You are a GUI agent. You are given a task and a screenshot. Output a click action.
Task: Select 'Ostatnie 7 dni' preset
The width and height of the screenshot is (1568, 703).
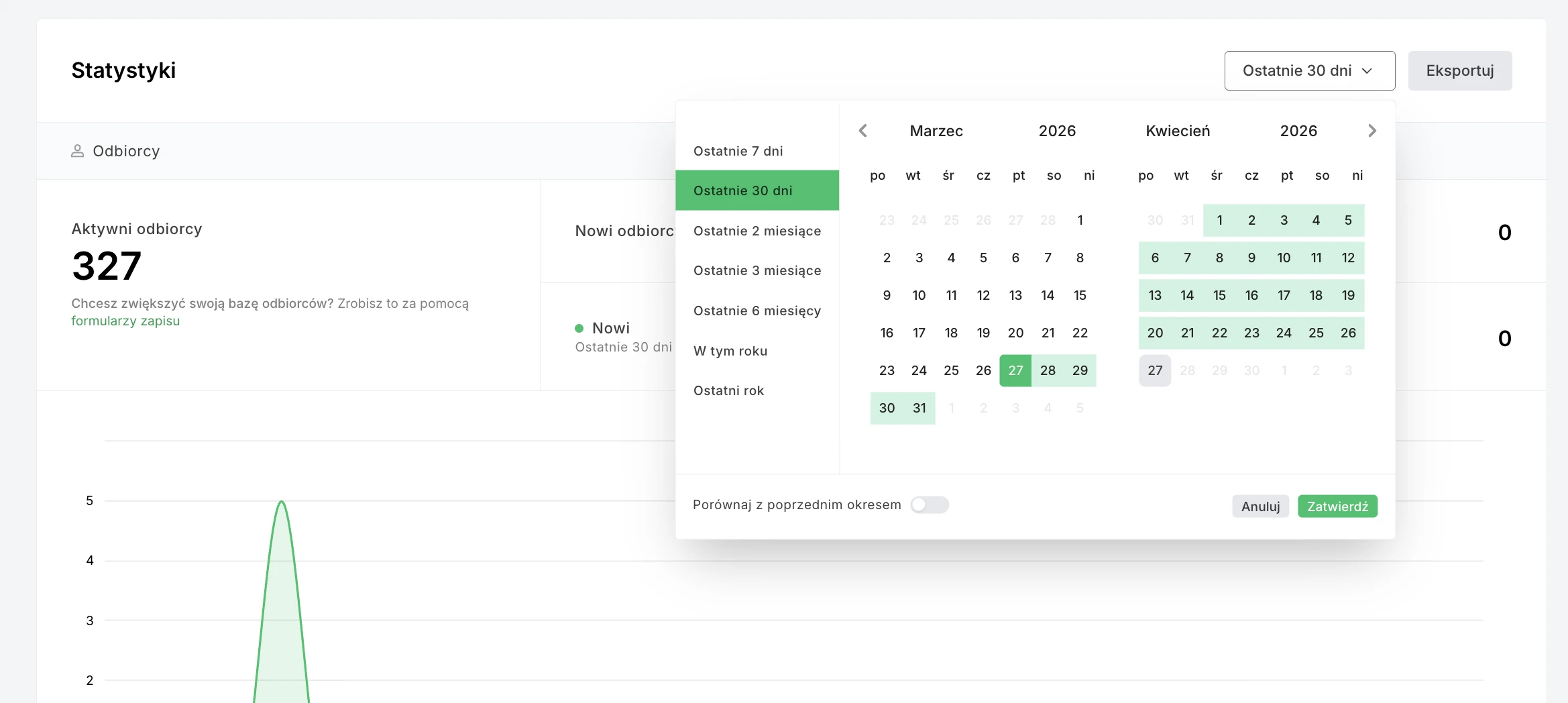pyautogui.click(x=738, y=151)
